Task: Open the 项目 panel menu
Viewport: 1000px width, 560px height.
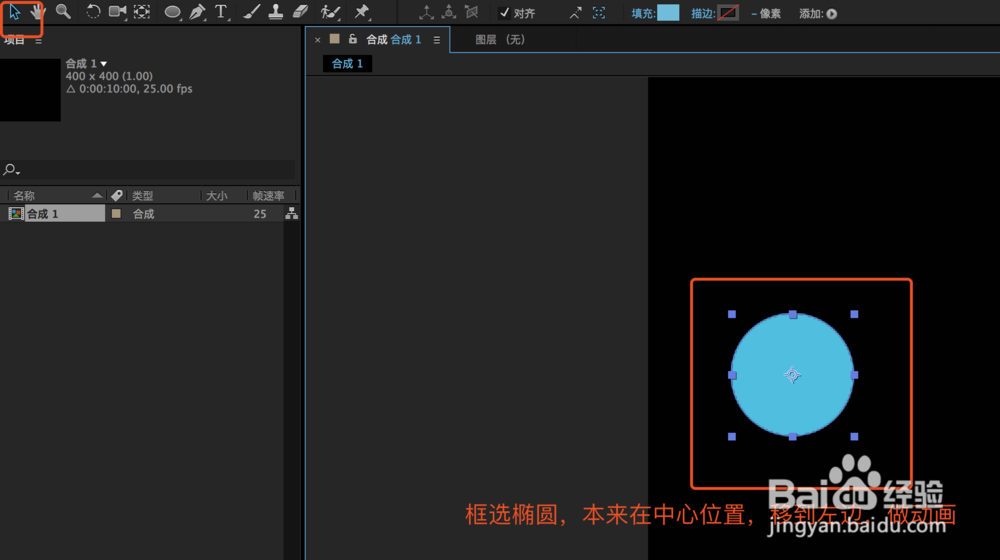Action: coord(38,41)
